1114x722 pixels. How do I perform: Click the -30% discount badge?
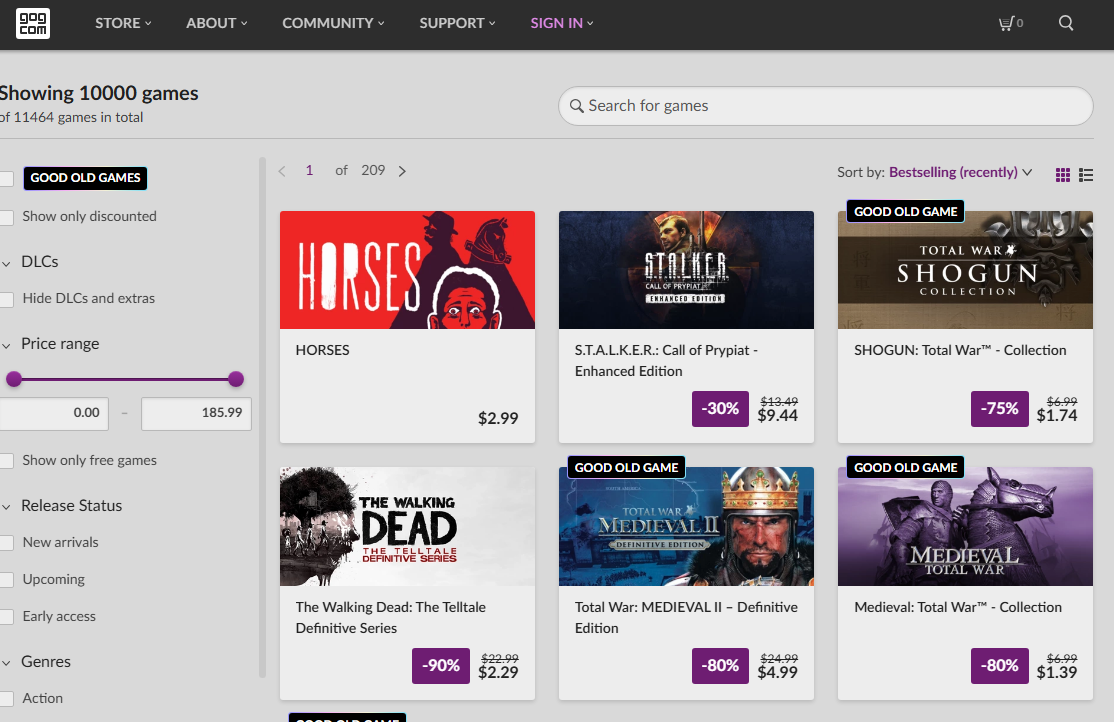pos(720,409)
